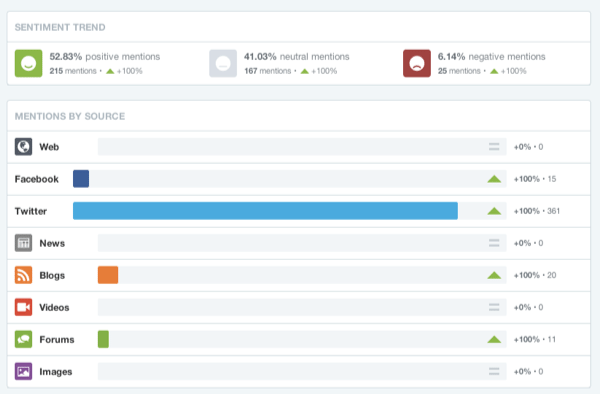This screenshot has height=394, width=600.
Task: Select the Videos camera icon
Action: coord(23,307)
